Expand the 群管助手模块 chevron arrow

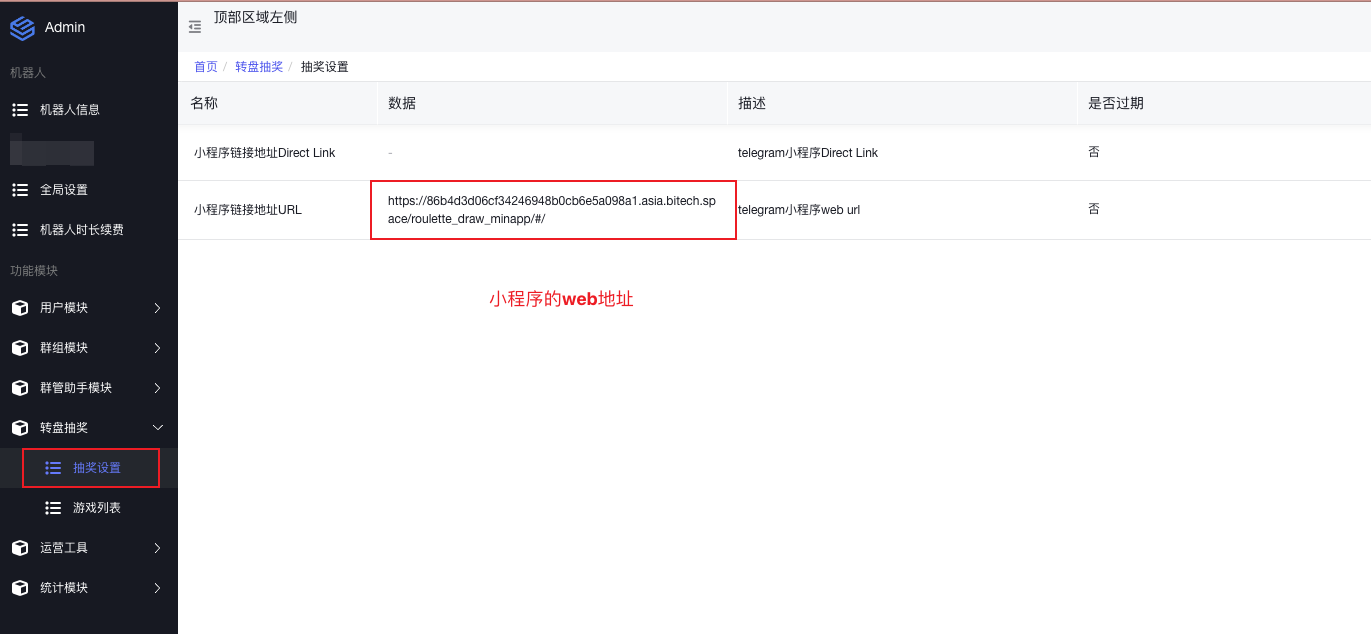[157, 388]
